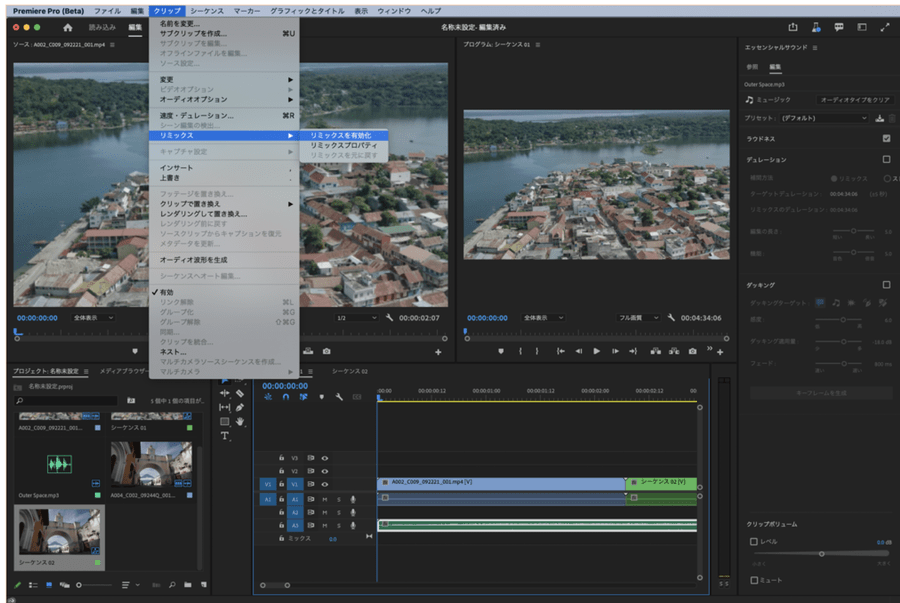Check the ミュート checkbox in clip volume
The height and width of the screenshot is (603, 900).
coord(754,580)
